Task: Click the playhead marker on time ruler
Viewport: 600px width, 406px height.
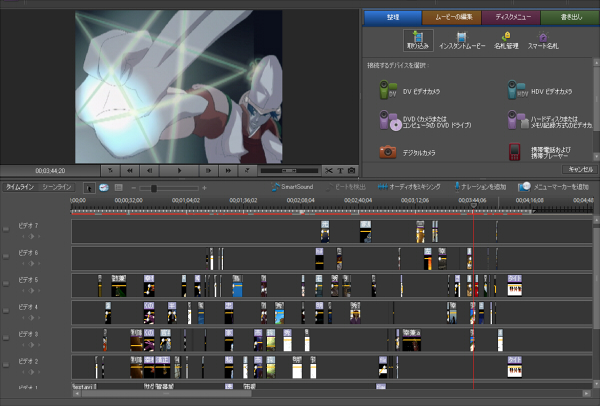Action: 473,206
